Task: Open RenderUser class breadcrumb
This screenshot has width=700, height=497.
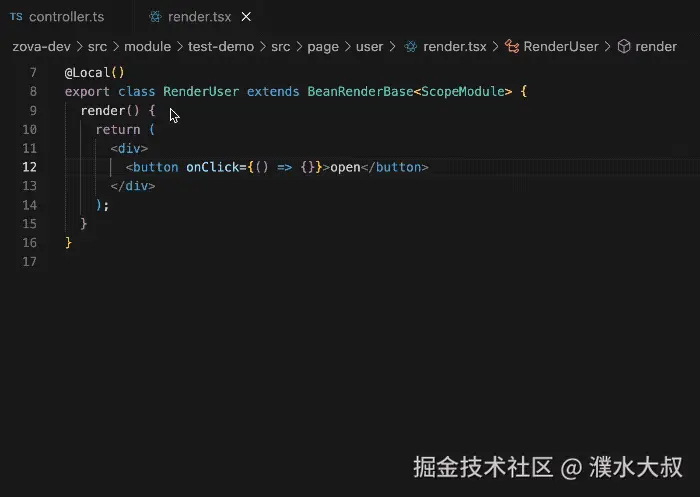Action: click(561, 46)
